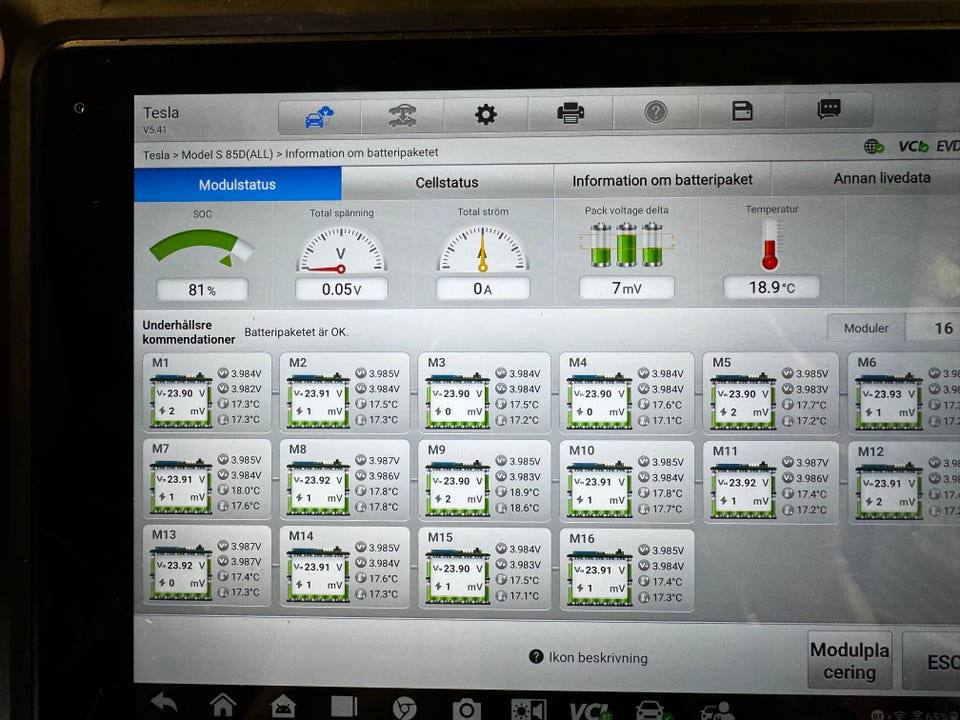
Task: Open the camera screenshot icon
Action: [466, 709]
